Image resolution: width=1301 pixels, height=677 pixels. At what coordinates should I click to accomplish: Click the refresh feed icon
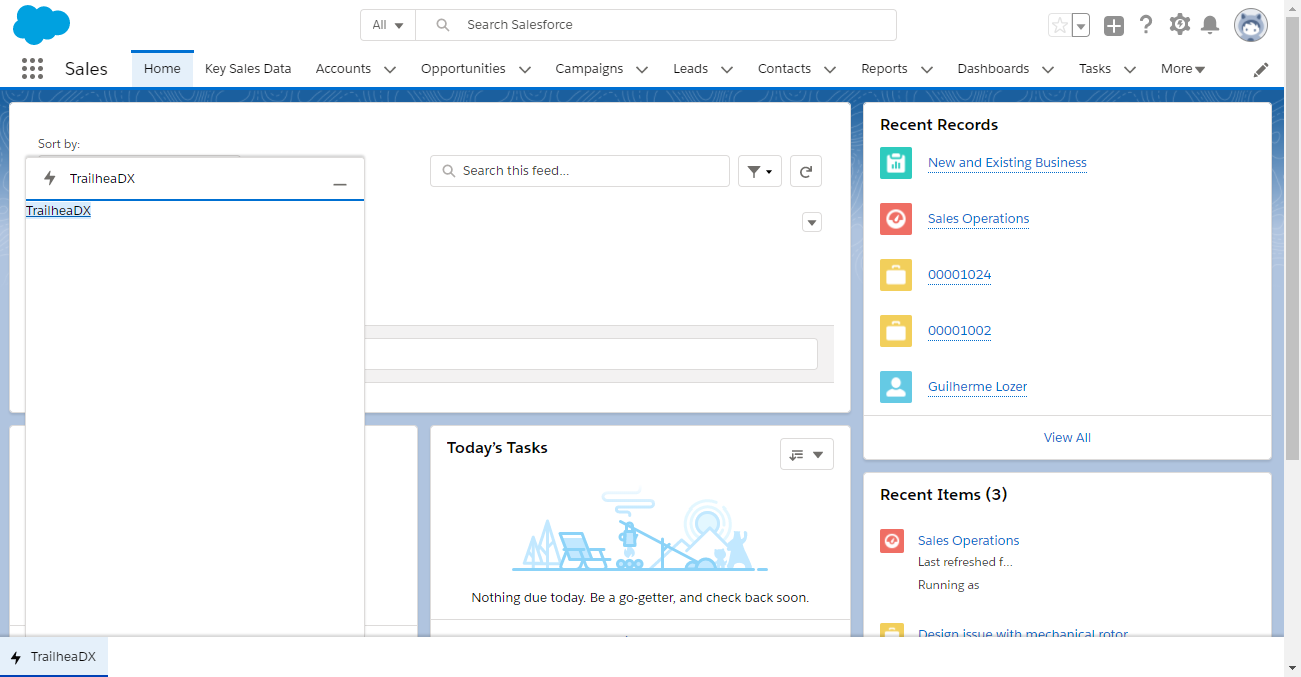pos(805,171)
